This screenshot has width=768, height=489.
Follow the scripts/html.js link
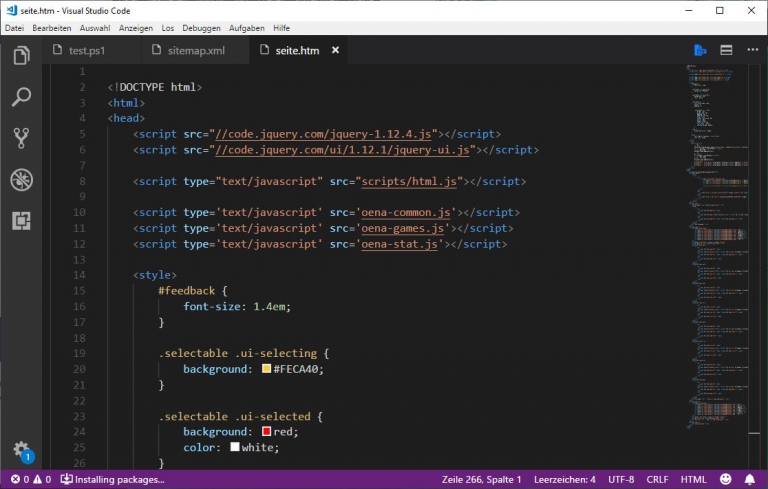click(x=409, y=181)
